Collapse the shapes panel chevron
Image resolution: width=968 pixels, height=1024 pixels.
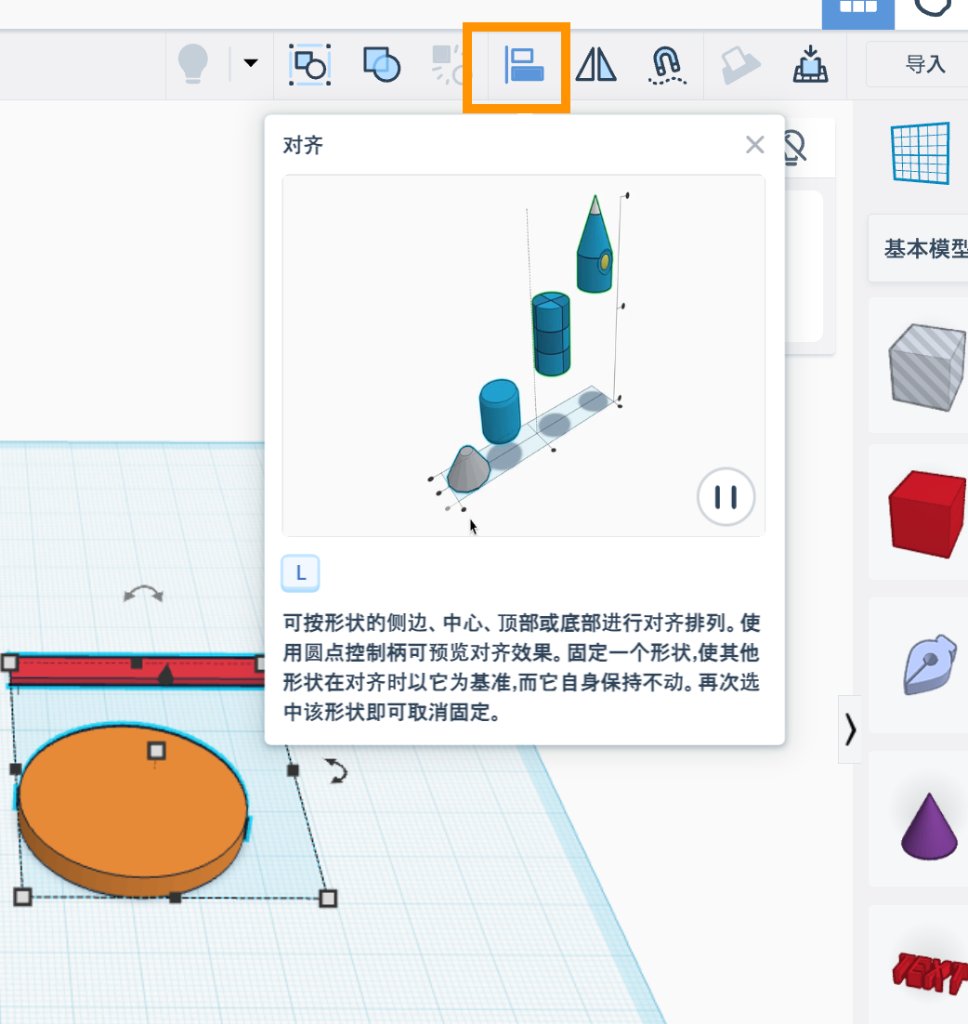tap(850, 729)
